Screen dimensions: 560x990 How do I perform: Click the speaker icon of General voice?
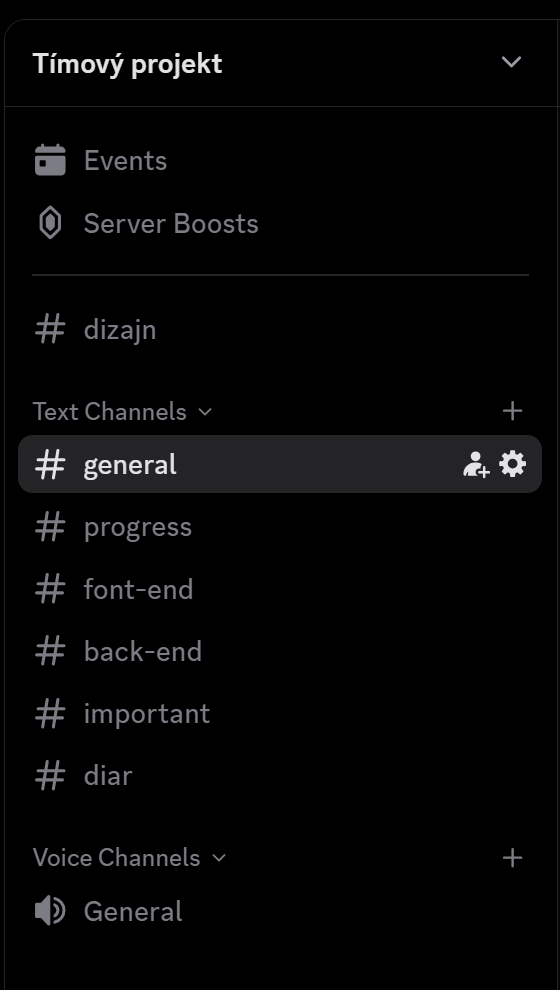coord(50,911)
